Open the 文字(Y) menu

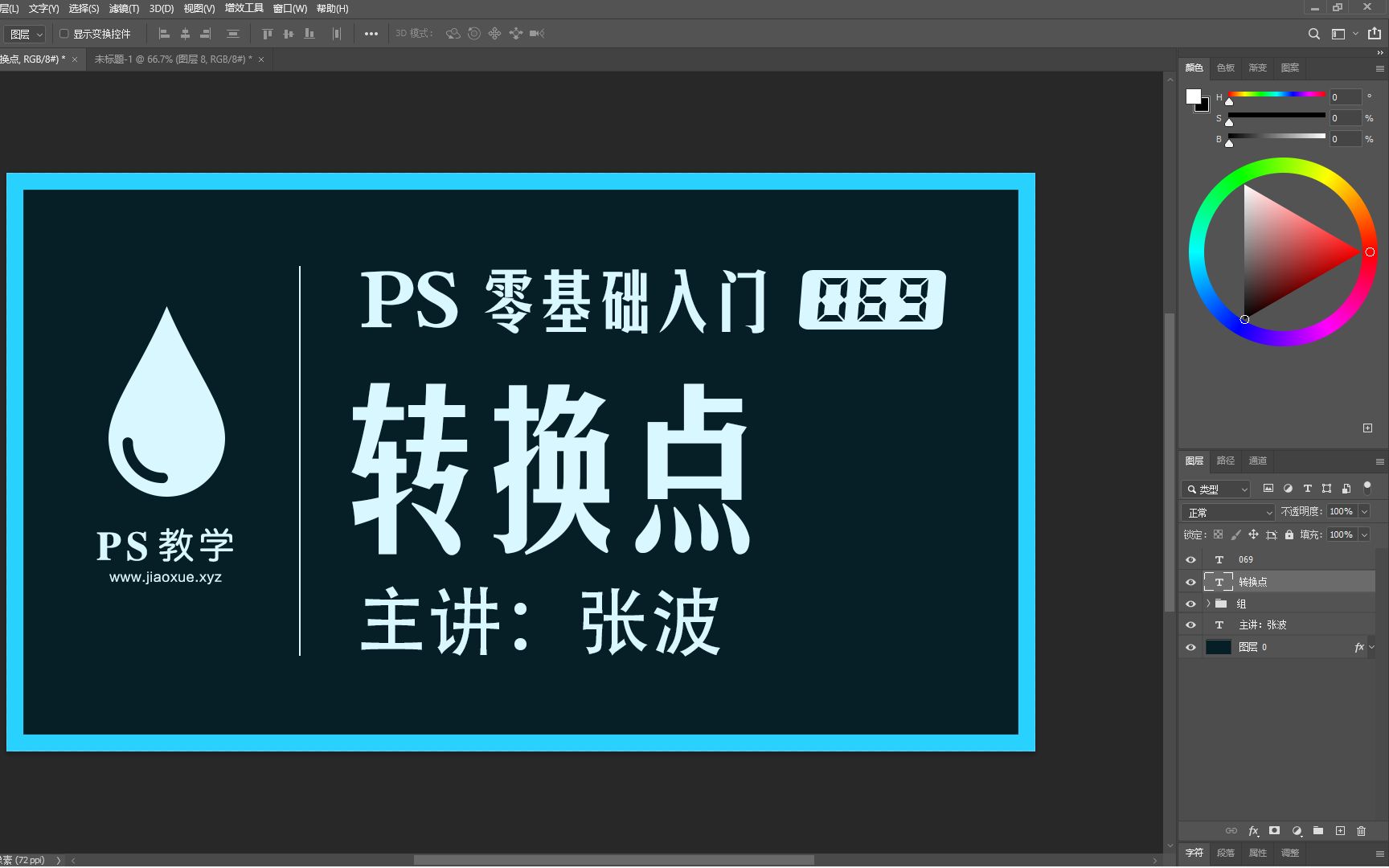(x=43, y=8)
